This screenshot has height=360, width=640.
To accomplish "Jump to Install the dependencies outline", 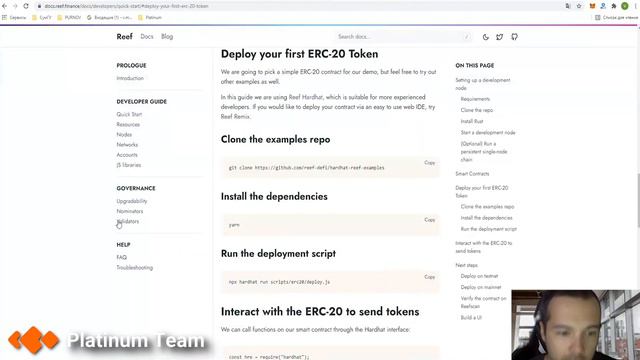I will (487, 218).
